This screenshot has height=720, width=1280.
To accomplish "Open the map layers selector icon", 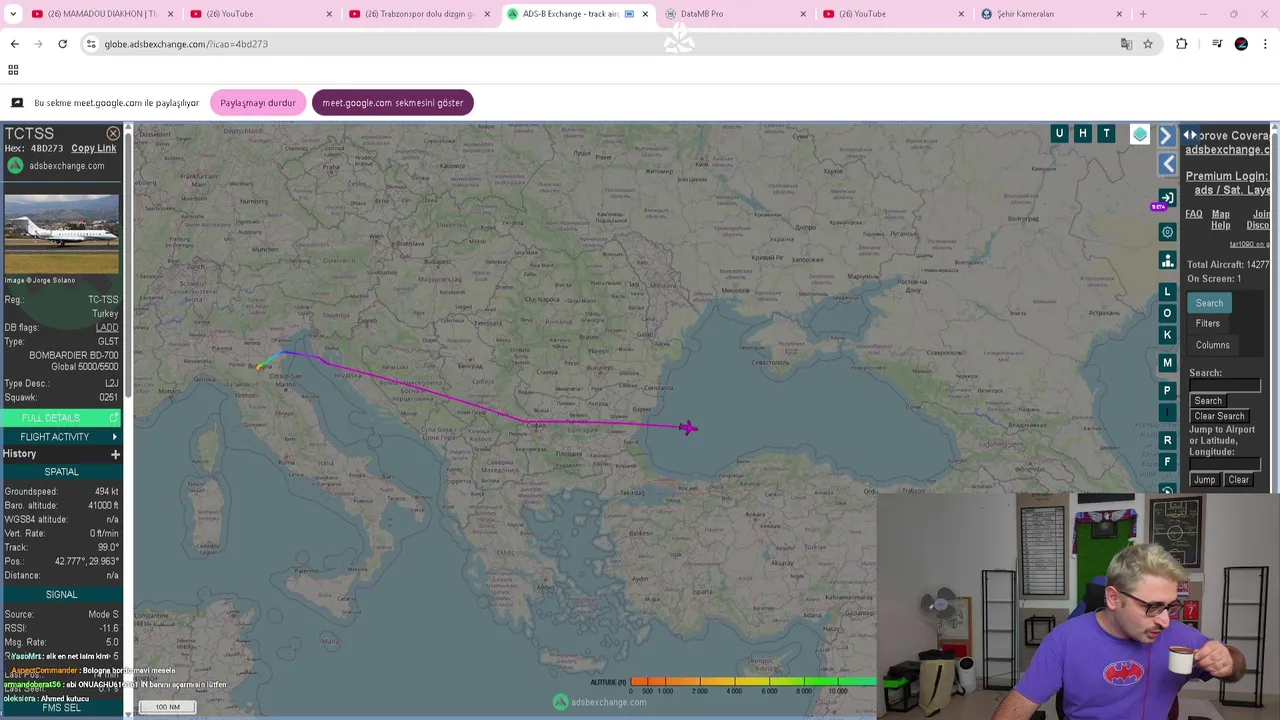I will click(1140, 134).
